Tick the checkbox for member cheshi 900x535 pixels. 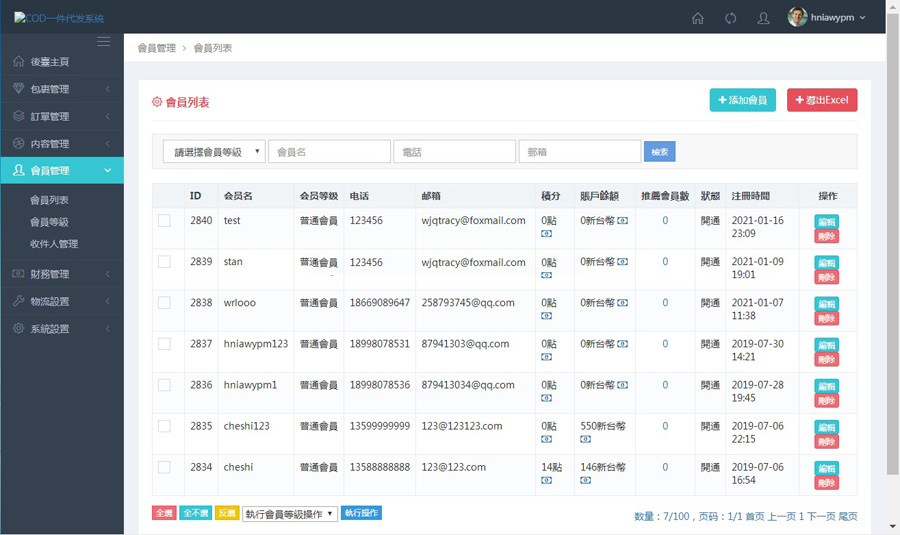(x=164, y=467)
